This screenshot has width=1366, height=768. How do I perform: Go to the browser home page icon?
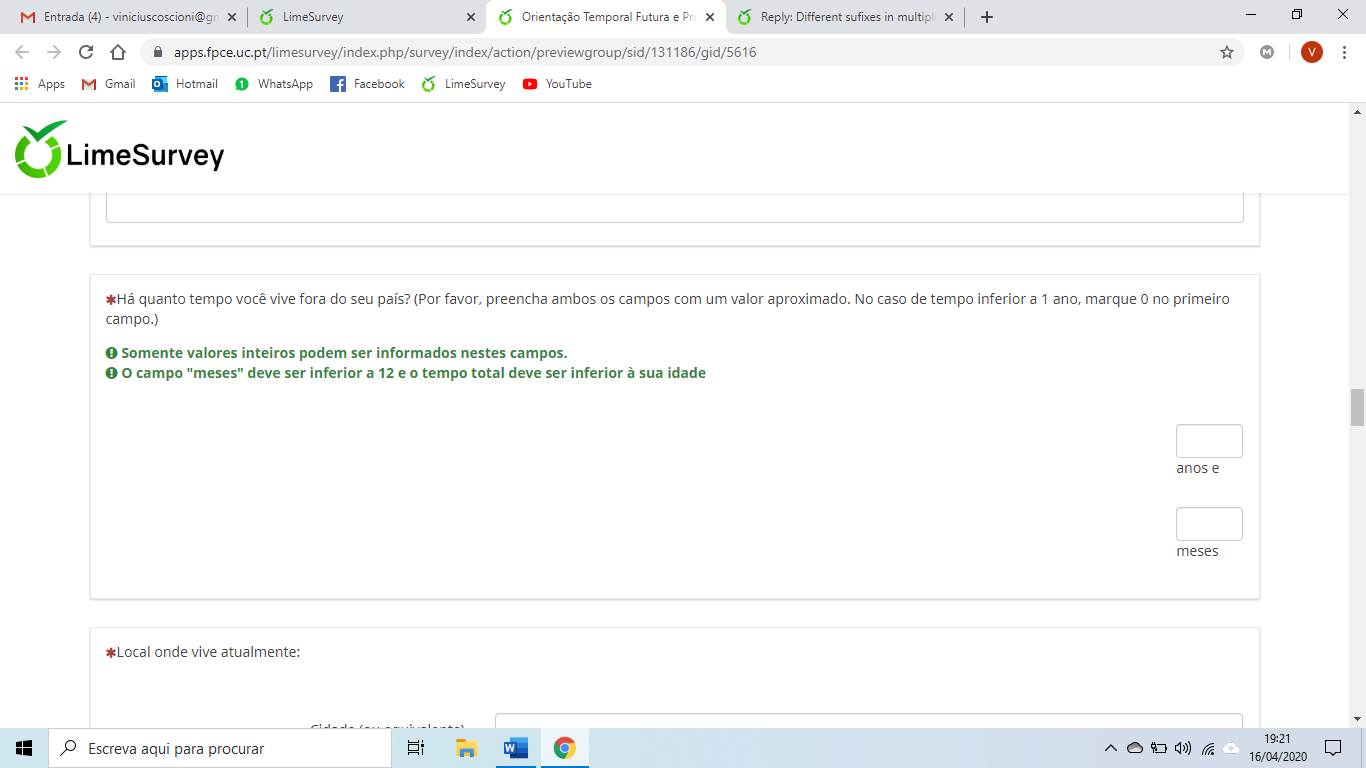(118, 52)
